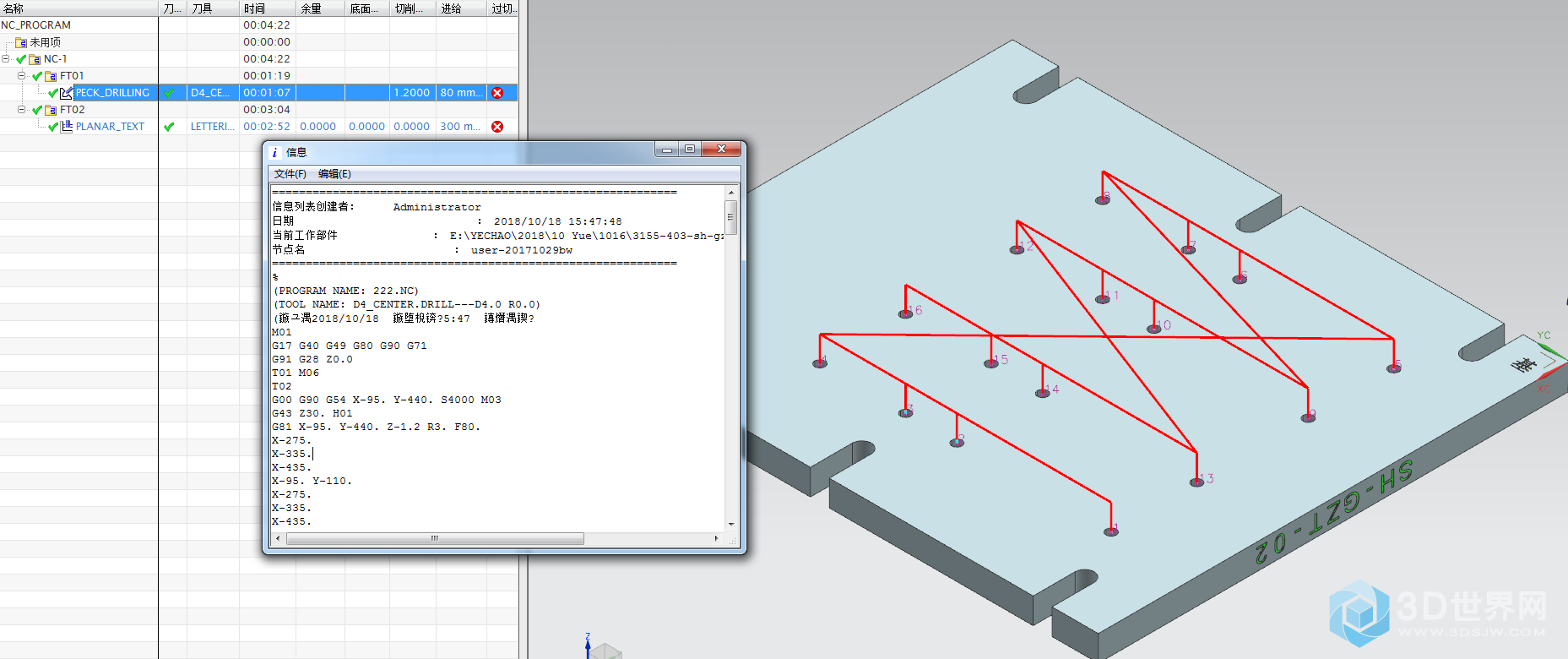1568x659 pixels.
Task: Click the PROGRAM NAME: 222.NC line
Action: tap(345, 291)
